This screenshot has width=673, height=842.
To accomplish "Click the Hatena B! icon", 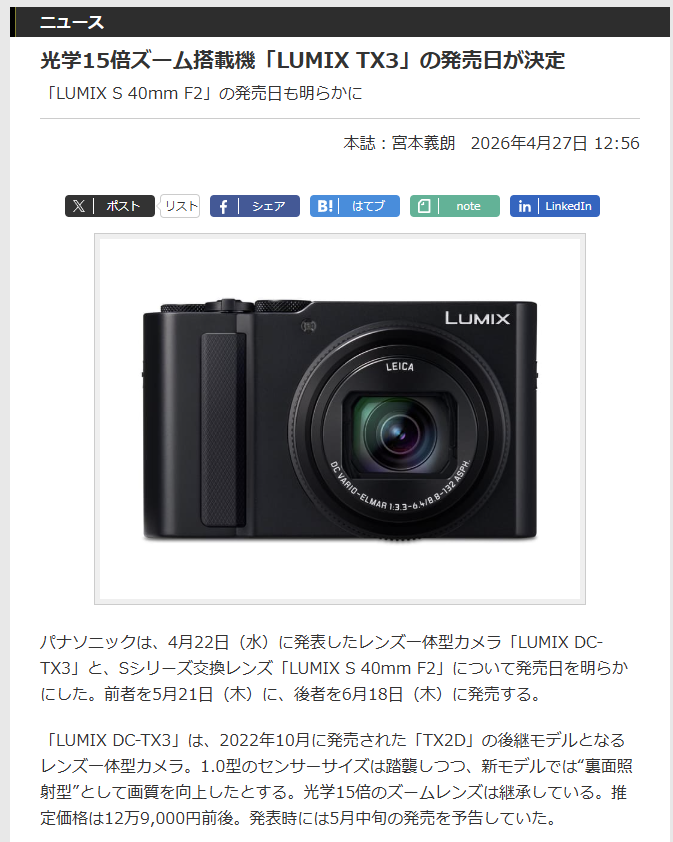I will [x=324, y=206].
